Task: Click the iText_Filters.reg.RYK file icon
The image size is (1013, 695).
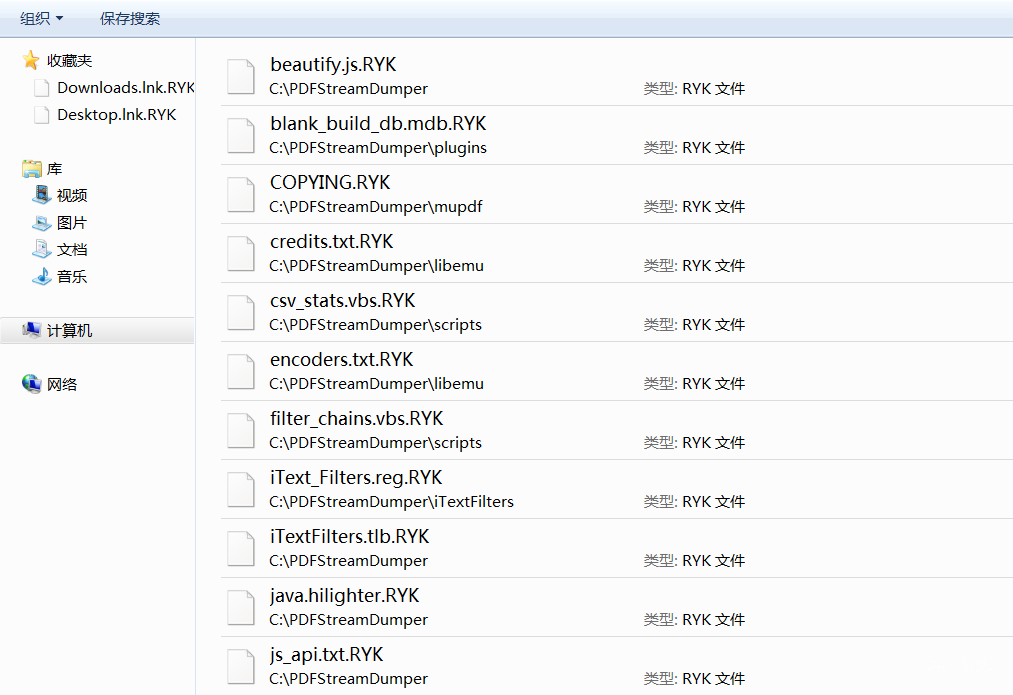Action: pyautogui.click(x=241, y=489)
